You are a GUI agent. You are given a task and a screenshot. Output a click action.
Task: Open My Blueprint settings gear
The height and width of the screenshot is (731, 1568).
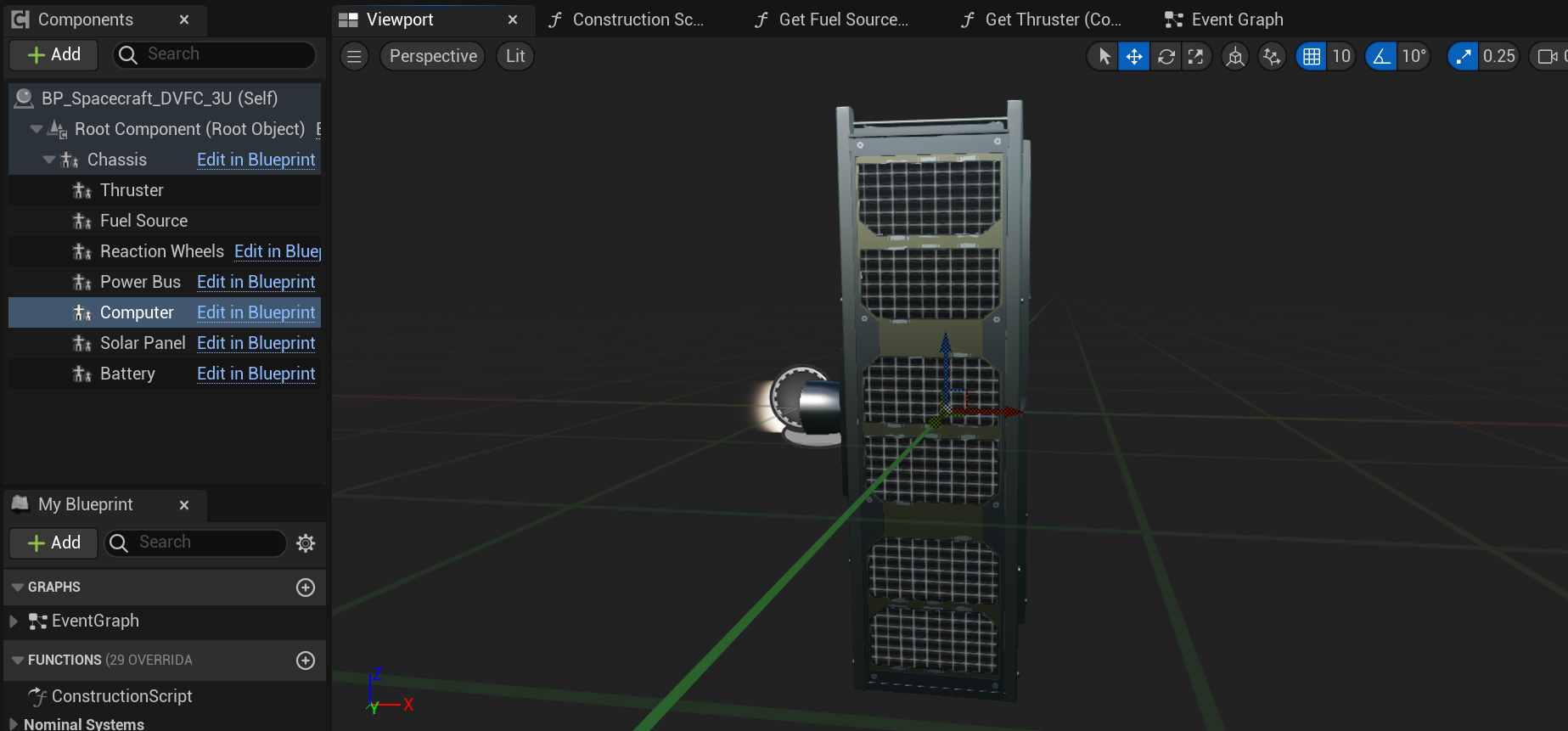306,543
